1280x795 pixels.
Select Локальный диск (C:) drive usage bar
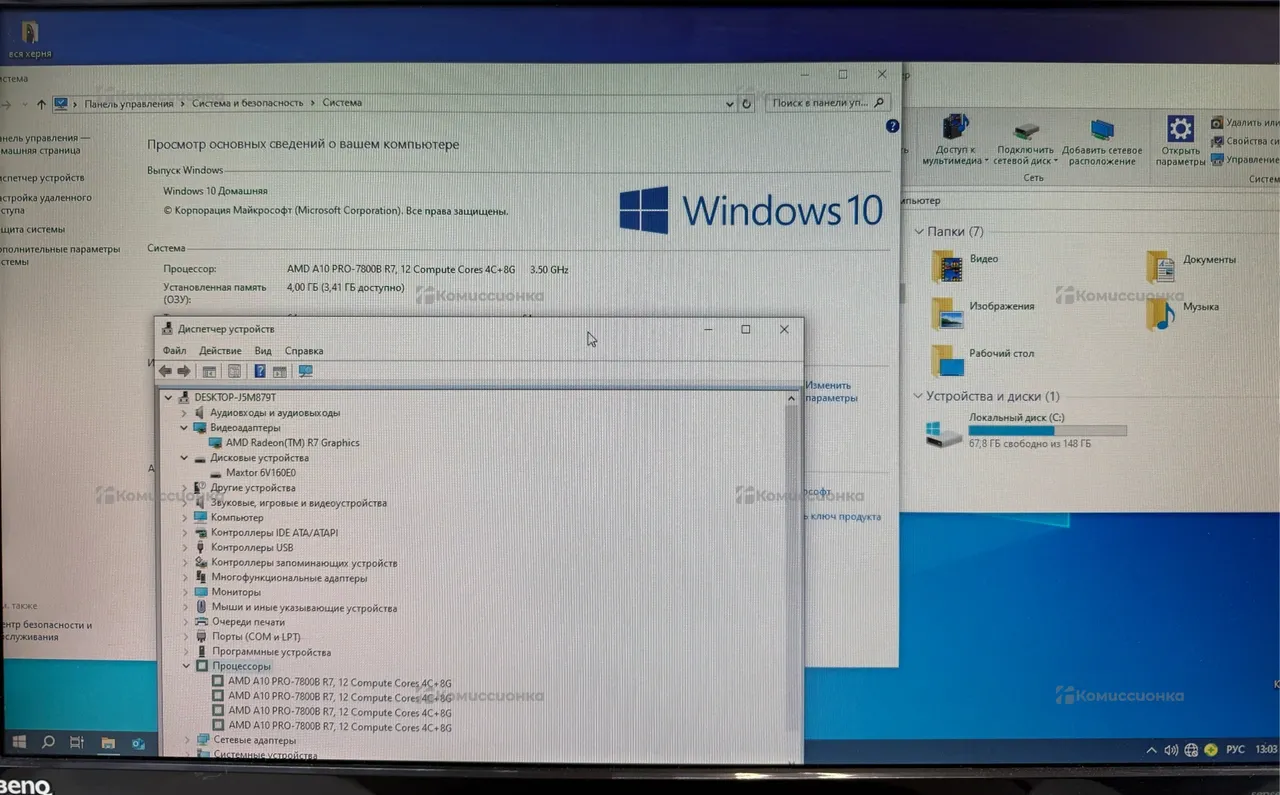tap(1047, 431)
